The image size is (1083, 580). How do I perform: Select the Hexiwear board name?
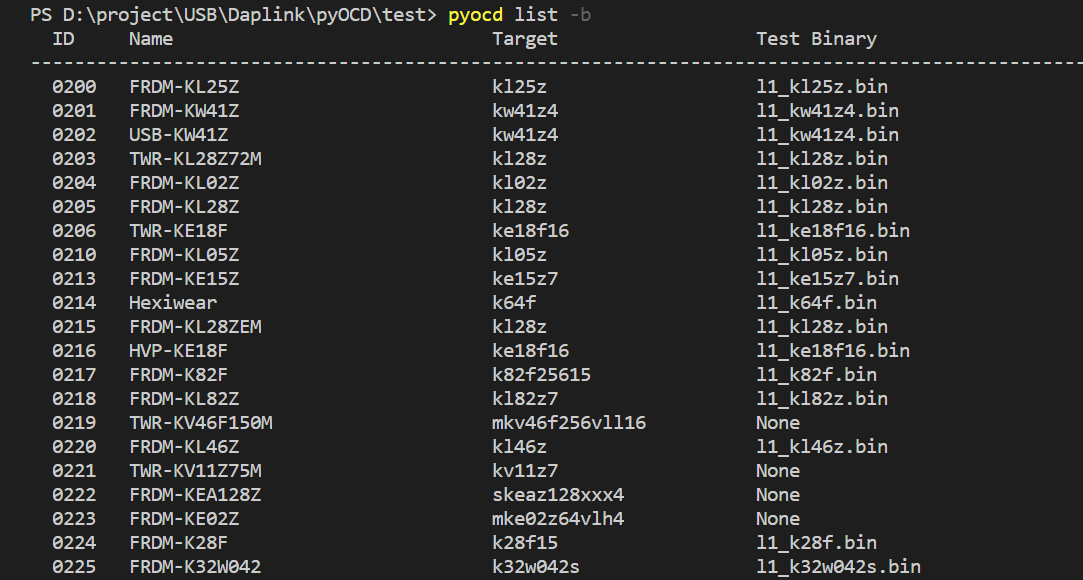point(173,302)
